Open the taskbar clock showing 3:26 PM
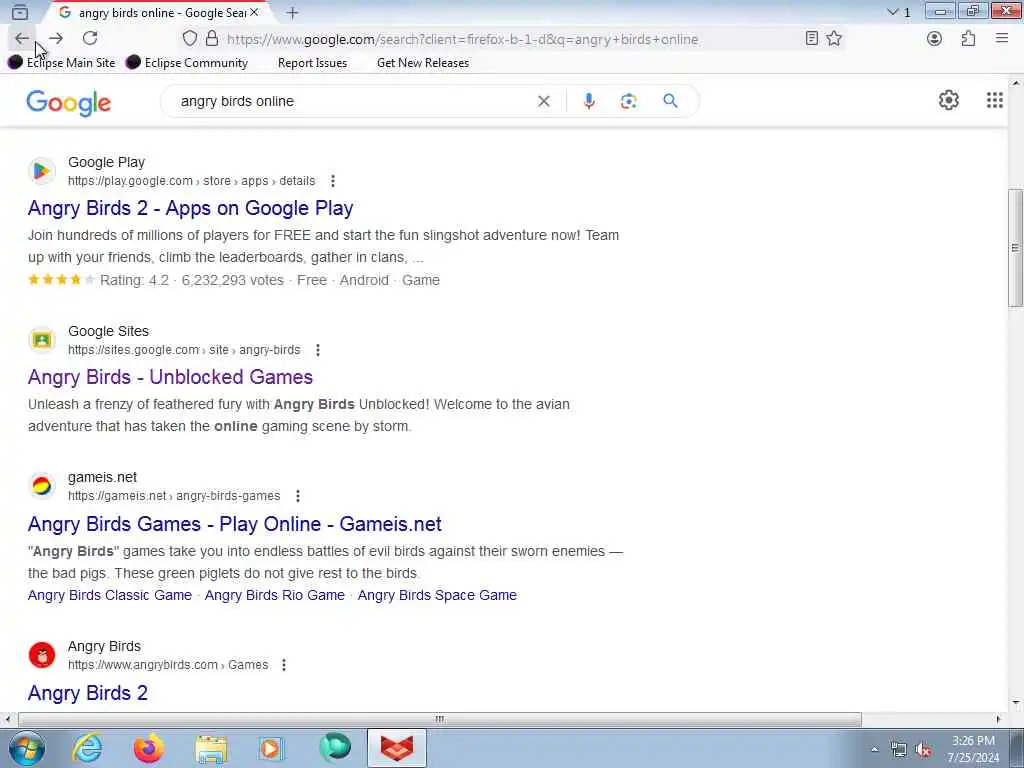Screen dimensions: 1024x768 pyautogui.click(x=973, y=749)
